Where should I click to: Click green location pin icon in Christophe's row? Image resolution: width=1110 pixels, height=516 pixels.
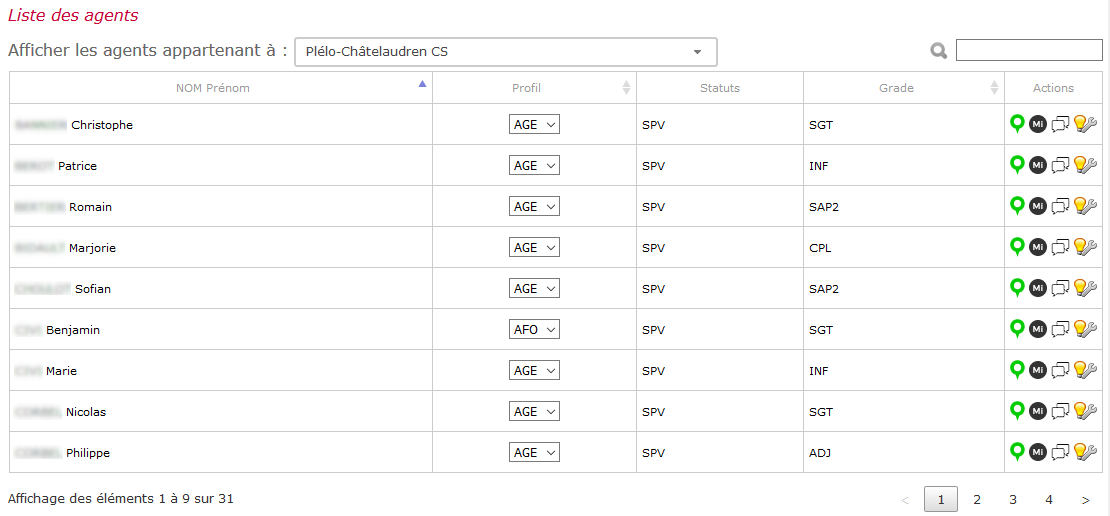click(1017, 124)
